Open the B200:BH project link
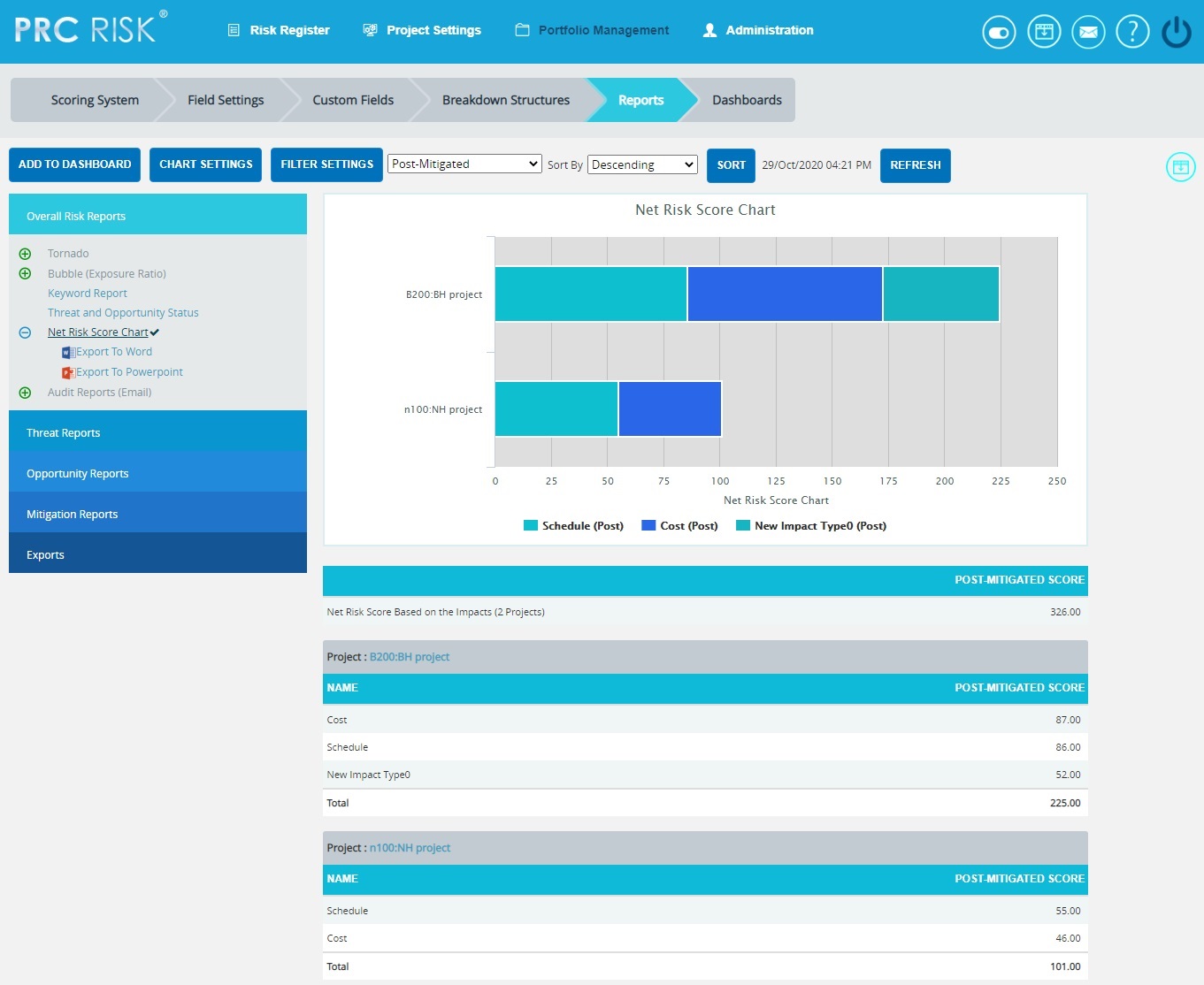This screenshot has width=1204, height=985. 409,657
